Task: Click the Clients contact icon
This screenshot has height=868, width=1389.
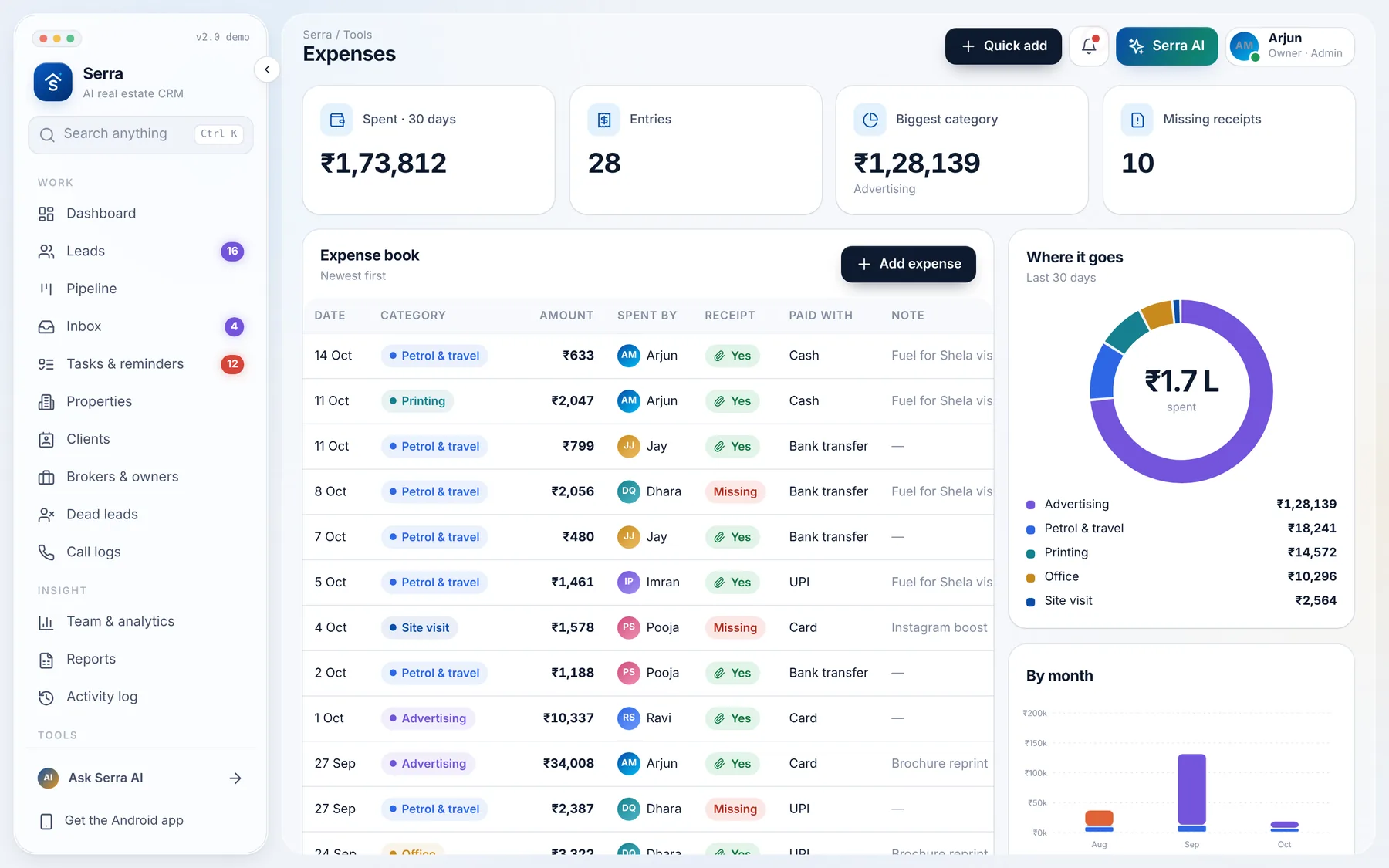Action: coord(46,440)
